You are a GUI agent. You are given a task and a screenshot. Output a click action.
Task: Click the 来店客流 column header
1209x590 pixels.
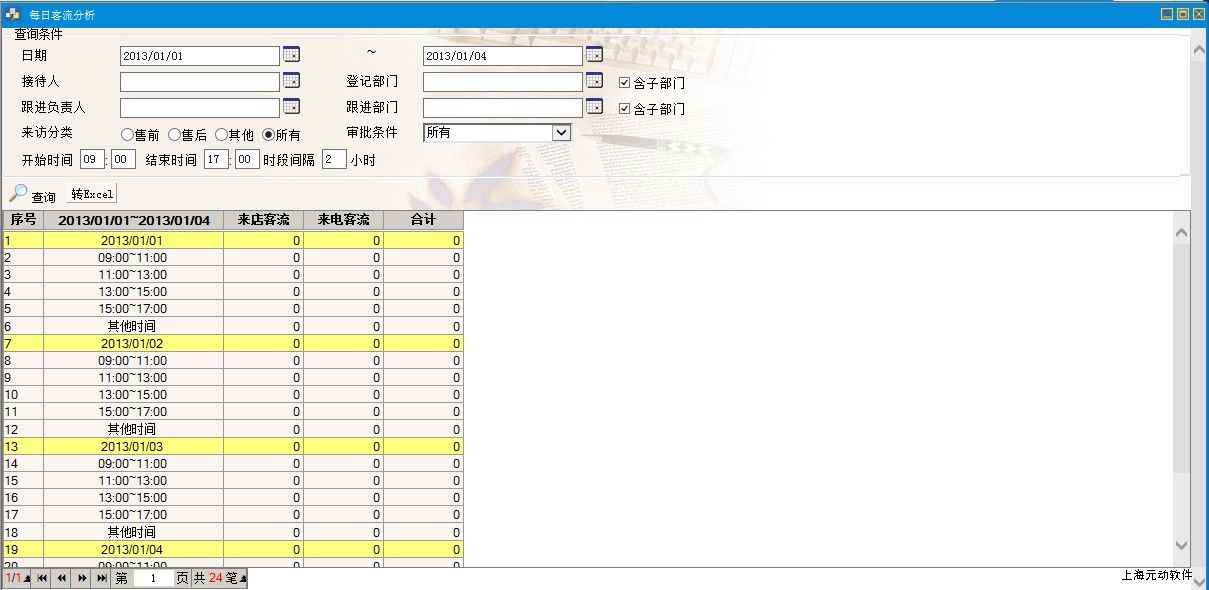click(263, 220)
